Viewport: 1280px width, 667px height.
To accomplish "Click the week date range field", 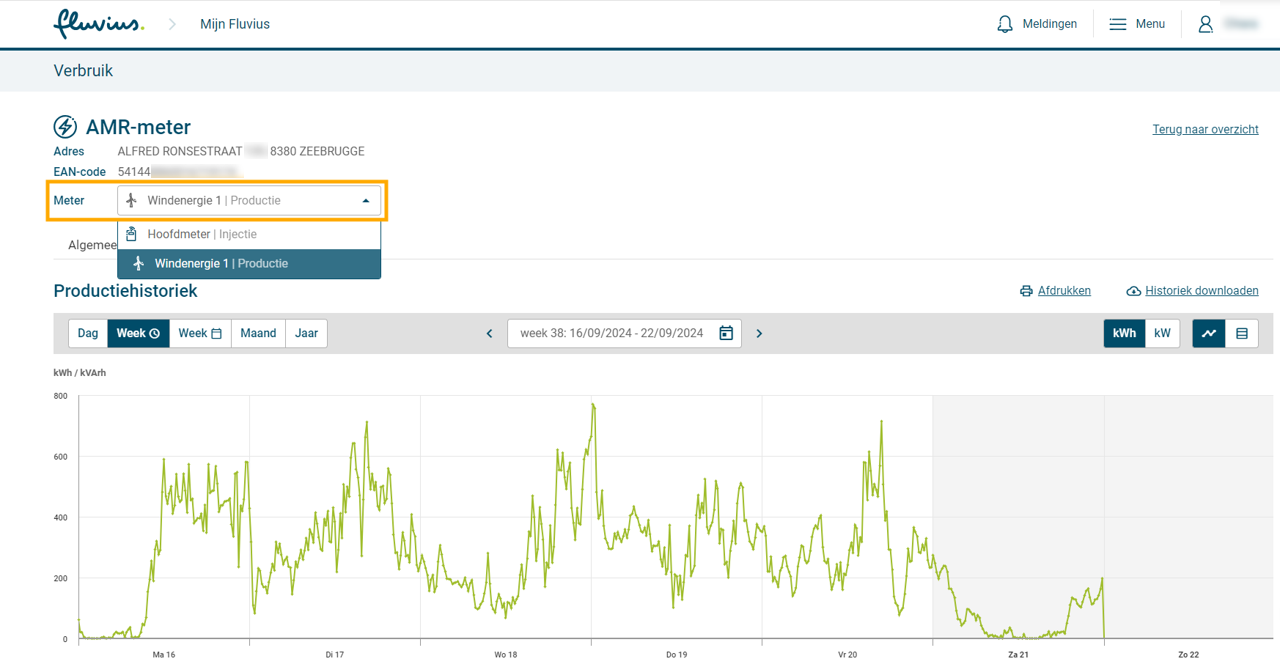I will pyautogui.click(x=611, y=333).
